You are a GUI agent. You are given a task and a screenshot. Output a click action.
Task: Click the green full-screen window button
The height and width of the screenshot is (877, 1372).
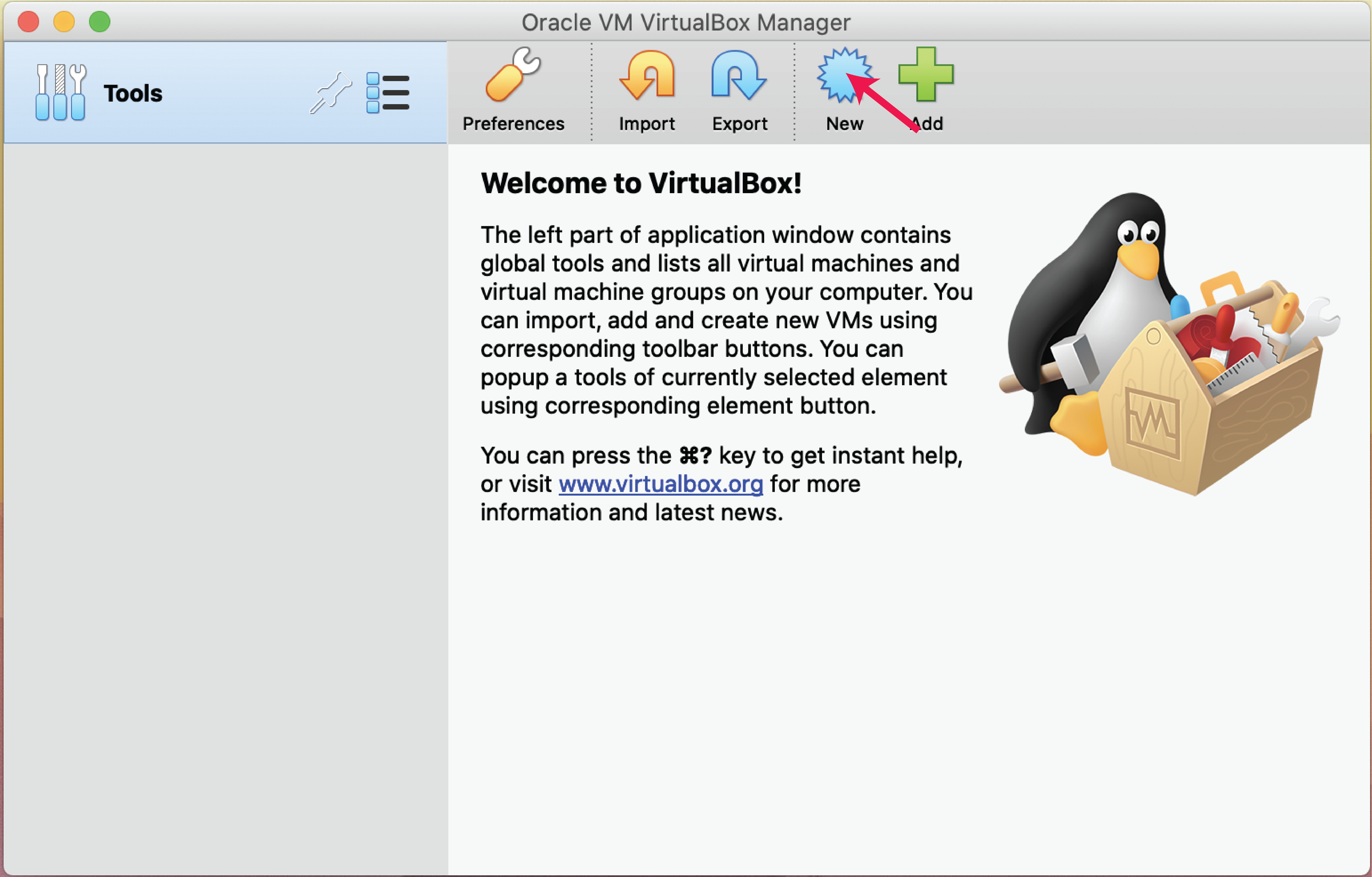pos(100,22)
